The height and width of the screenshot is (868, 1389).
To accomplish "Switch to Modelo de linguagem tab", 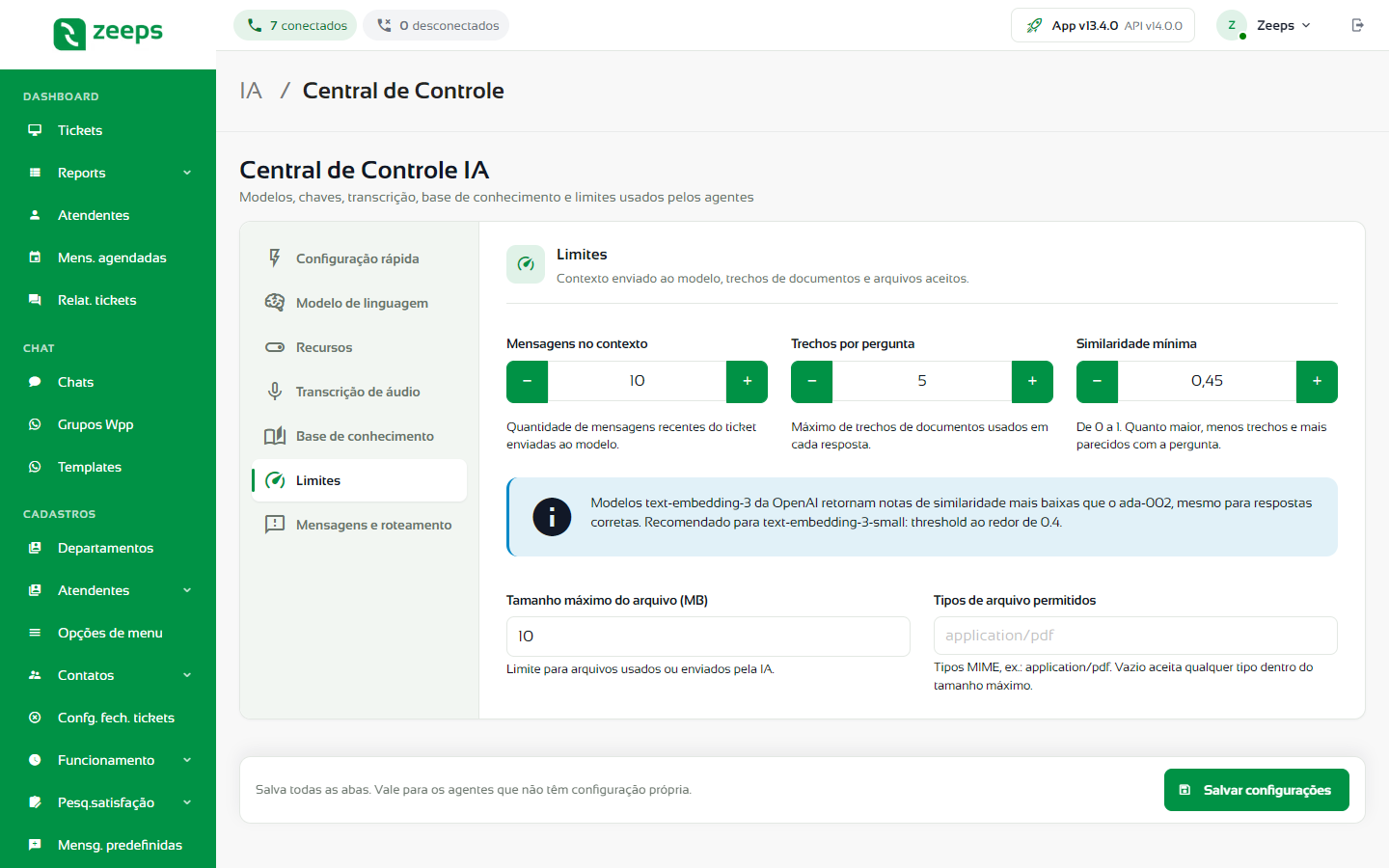I will pos(359,303).
